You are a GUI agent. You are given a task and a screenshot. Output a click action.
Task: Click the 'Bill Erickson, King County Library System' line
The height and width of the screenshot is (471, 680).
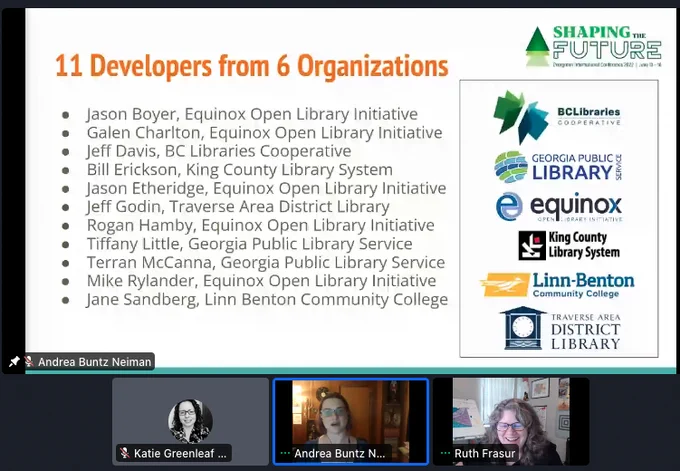click(240, 170)
